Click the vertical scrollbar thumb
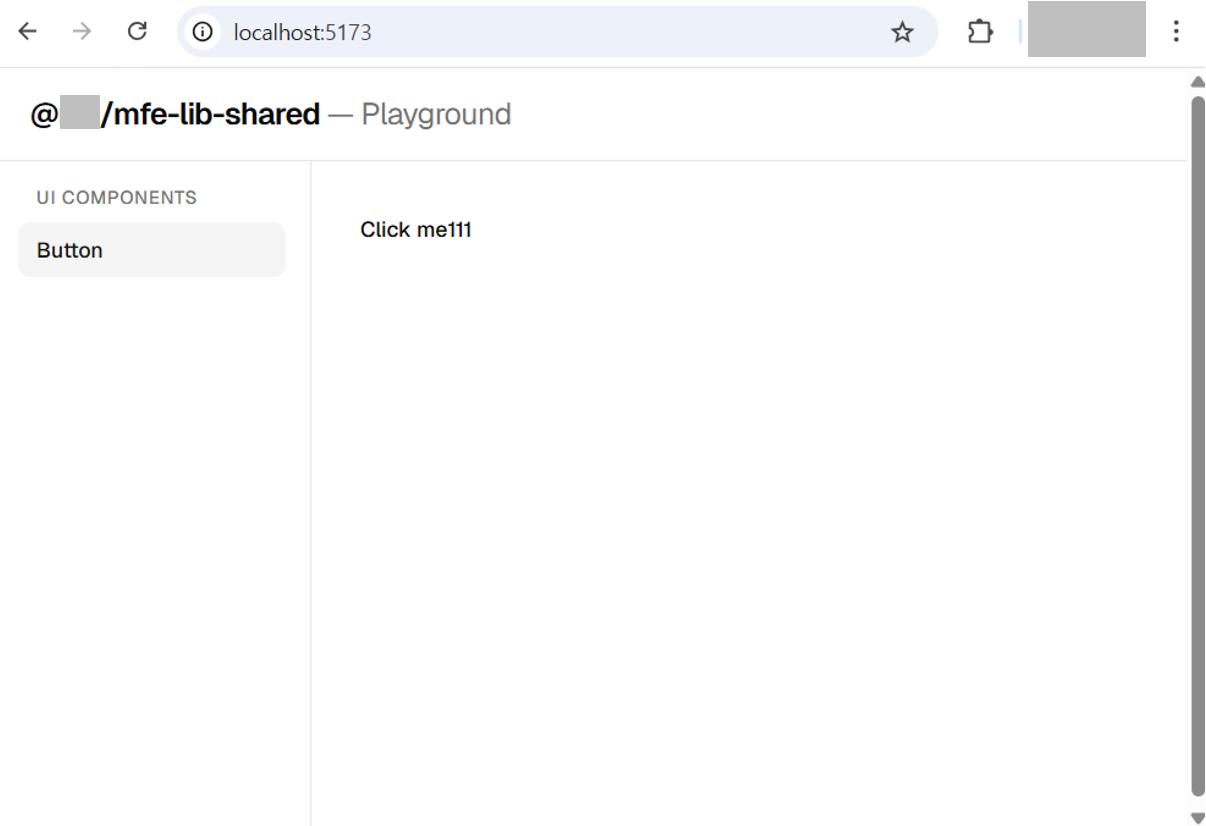The width and height of the screenshot is (1206, 826). tap(1198, 440)
